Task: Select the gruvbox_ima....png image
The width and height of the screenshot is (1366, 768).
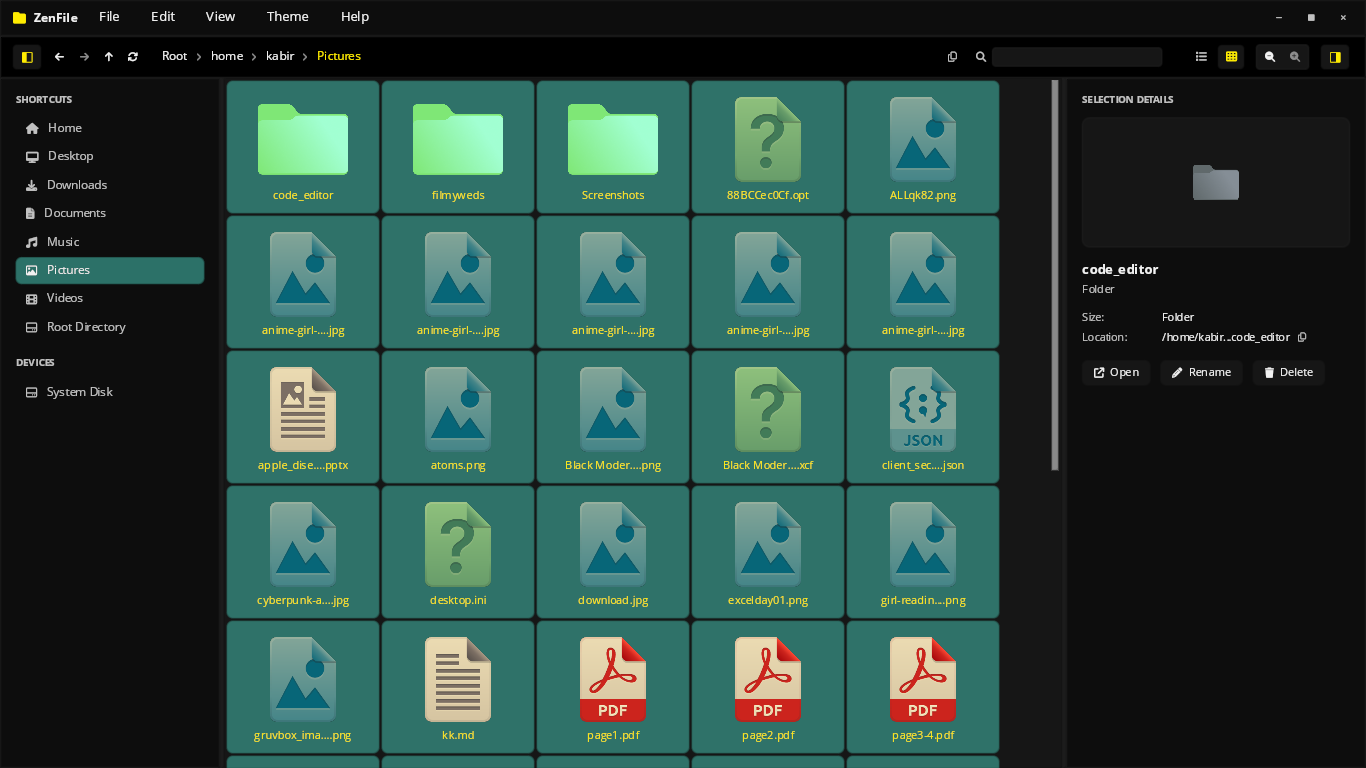Action: coord(303,687)
